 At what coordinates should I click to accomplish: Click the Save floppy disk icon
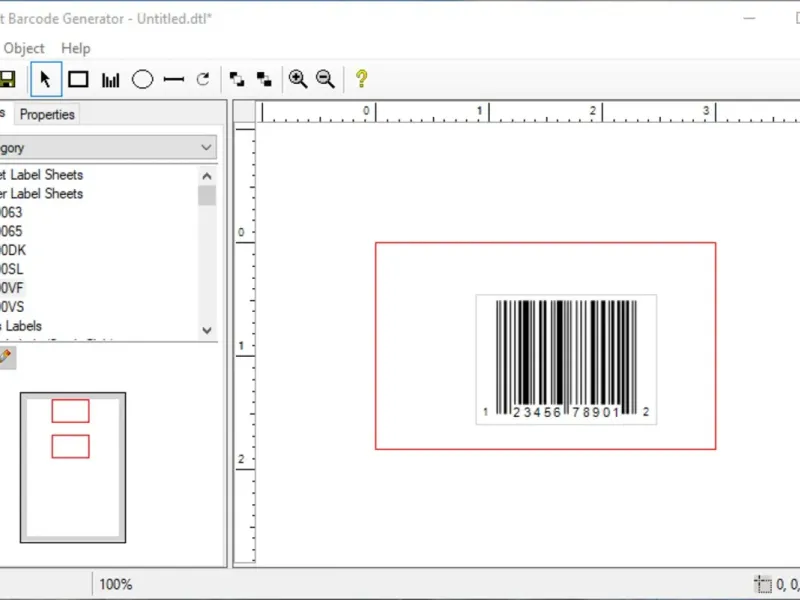point(7,80)
